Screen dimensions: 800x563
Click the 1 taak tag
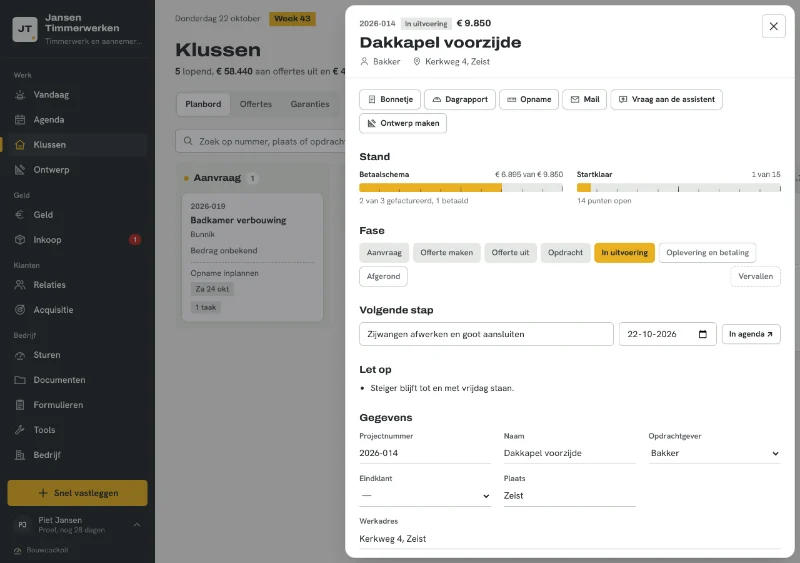click(x=206, y=307)
